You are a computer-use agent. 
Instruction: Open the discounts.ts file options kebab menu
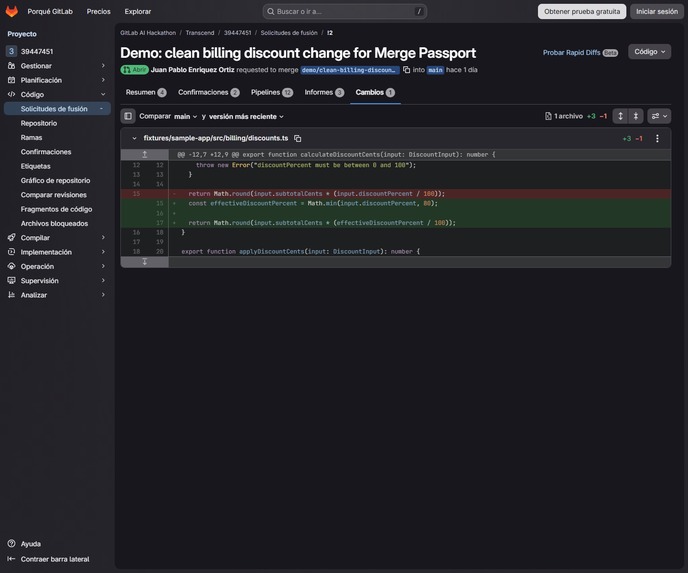click(x=657, y=139)
